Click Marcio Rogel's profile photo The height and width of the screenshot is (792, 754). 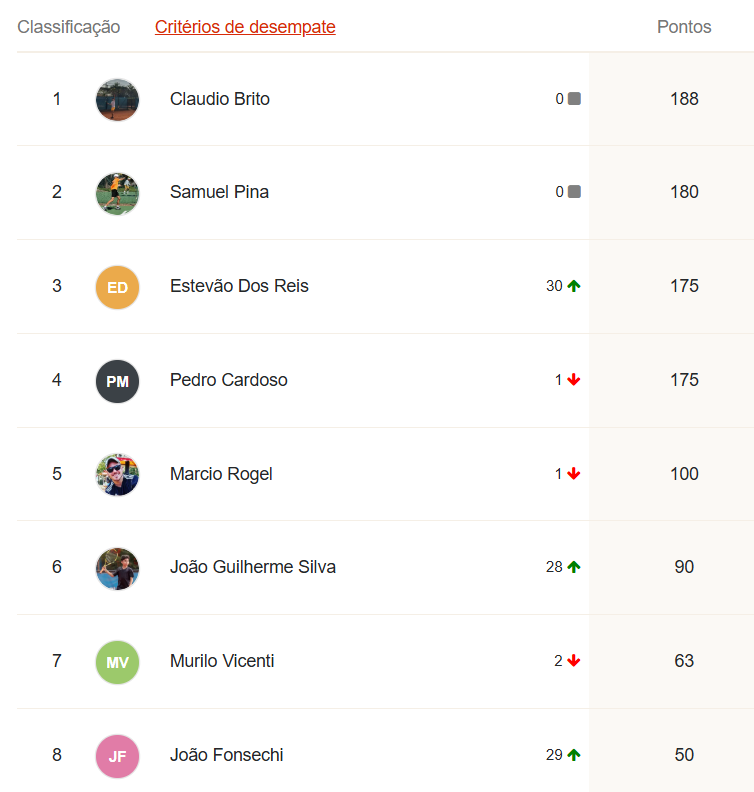pos(117,475)
